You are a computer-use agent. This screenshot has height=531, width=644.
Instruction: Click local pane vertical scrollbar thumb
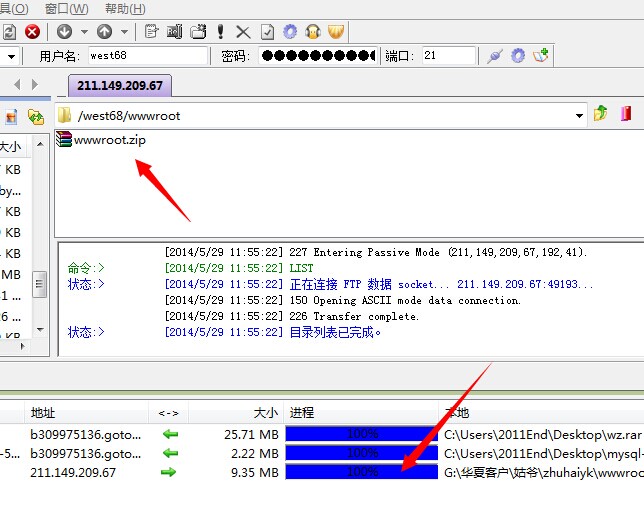39,284
